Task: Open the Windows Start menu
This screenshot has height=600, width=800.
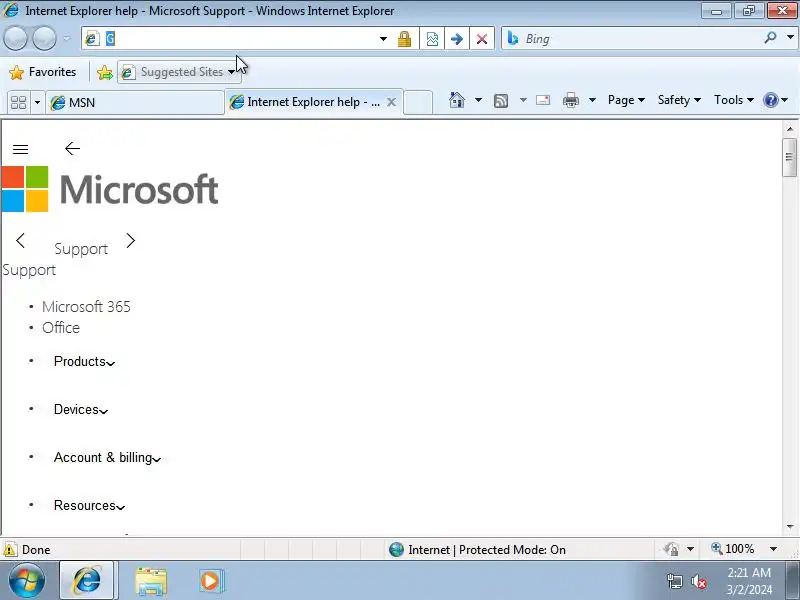Action: point(26,581)
